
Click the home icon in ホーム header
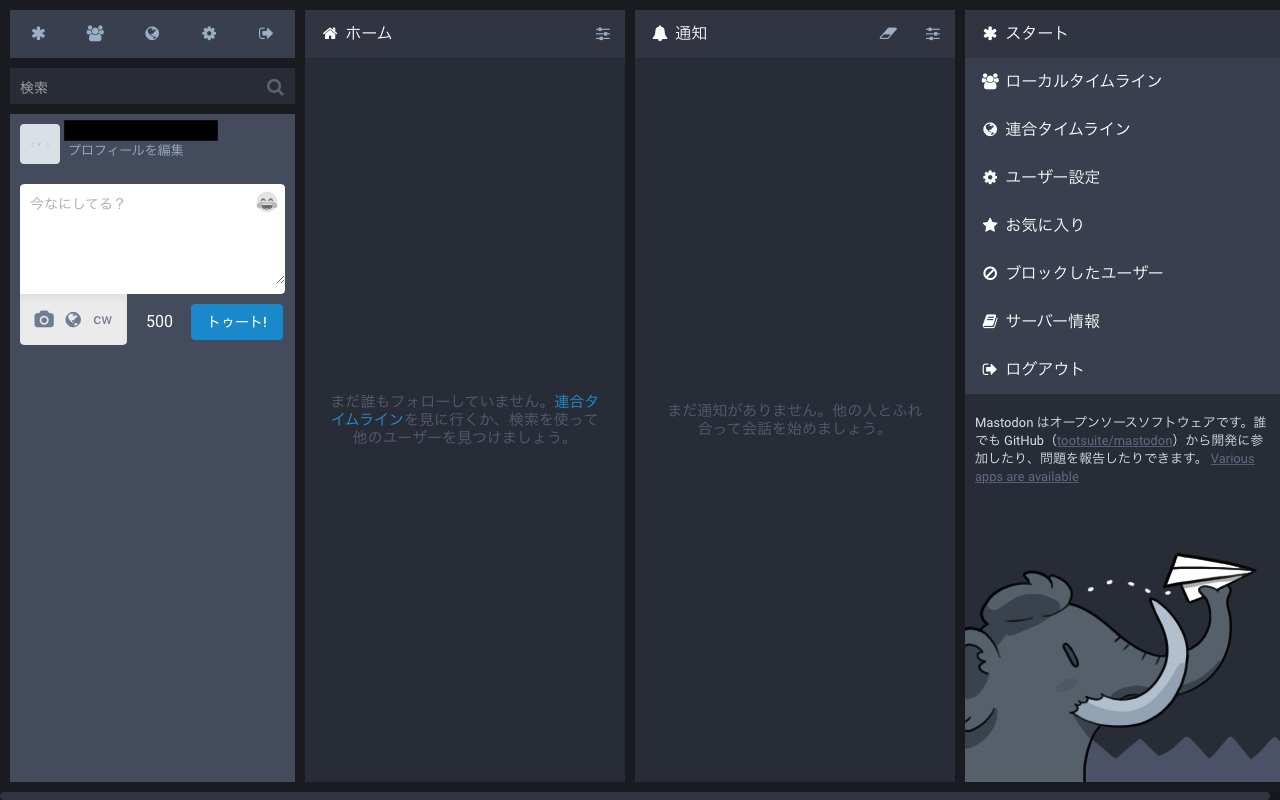pyautogui.click(x=330, y=33)
